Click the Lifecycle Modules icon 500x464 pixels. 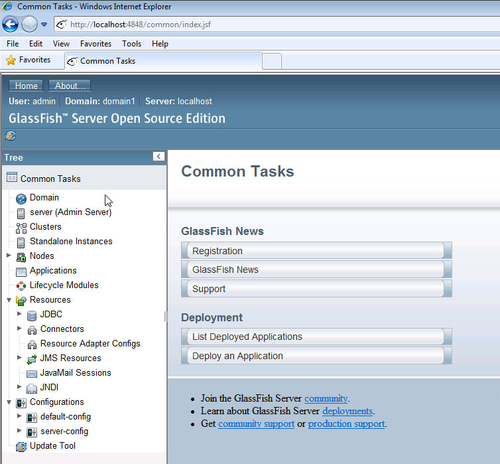(21, 286)
